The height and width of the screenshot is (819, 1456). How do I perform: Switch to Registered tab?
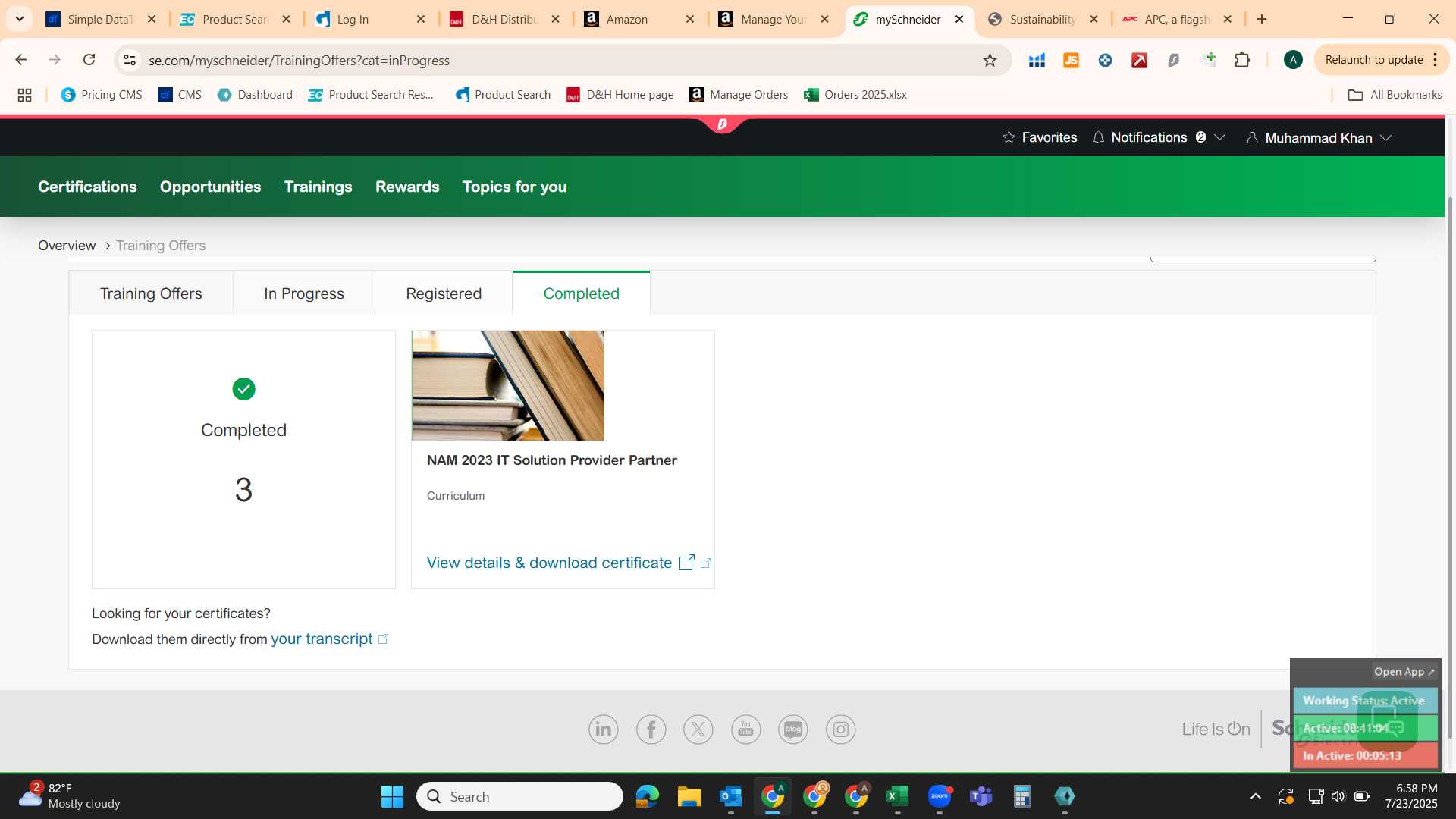point(443,293)
